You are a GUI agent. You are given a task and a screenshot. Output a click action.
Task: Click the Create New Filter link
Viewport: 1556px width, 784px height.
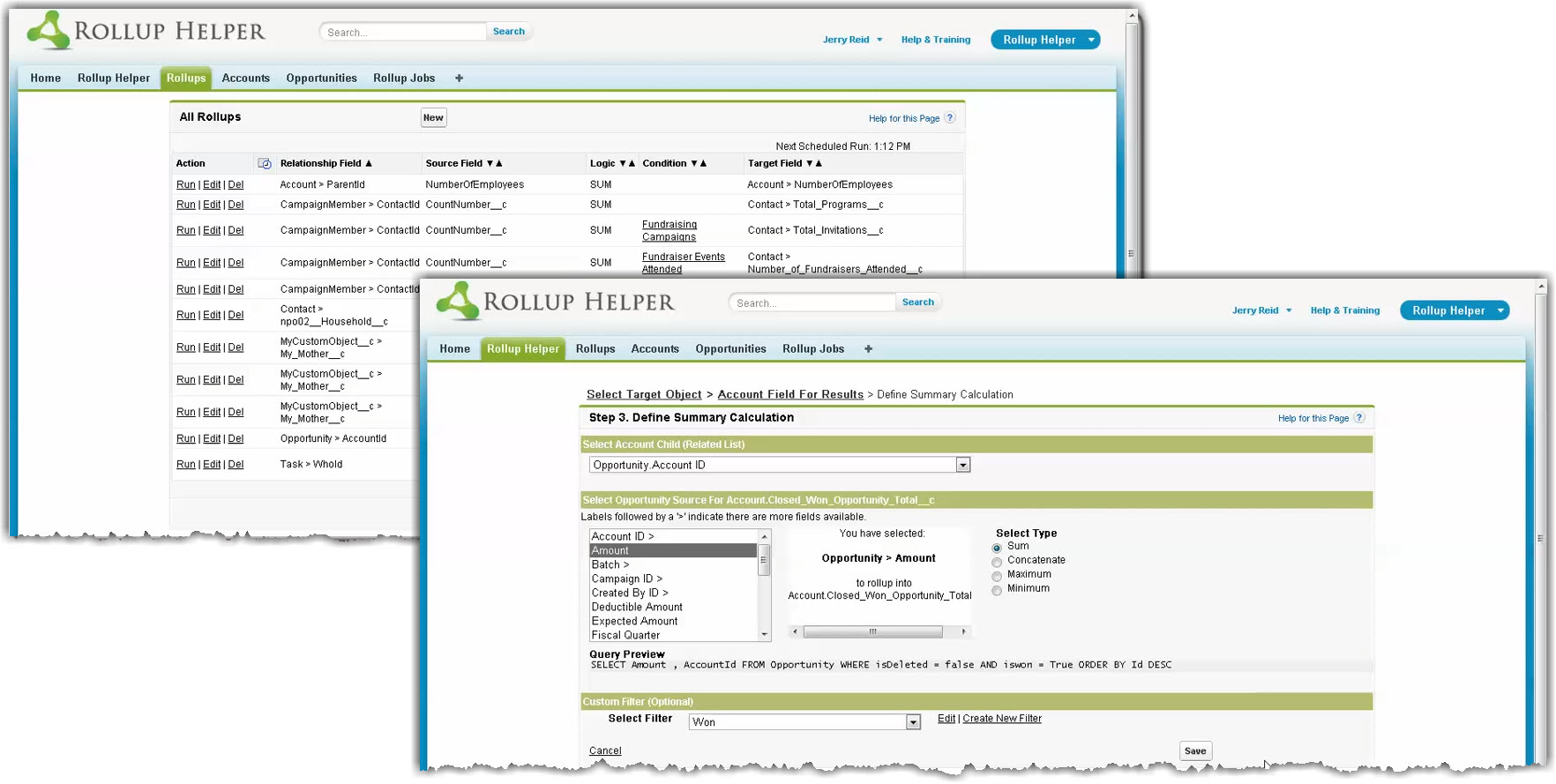1001,719
